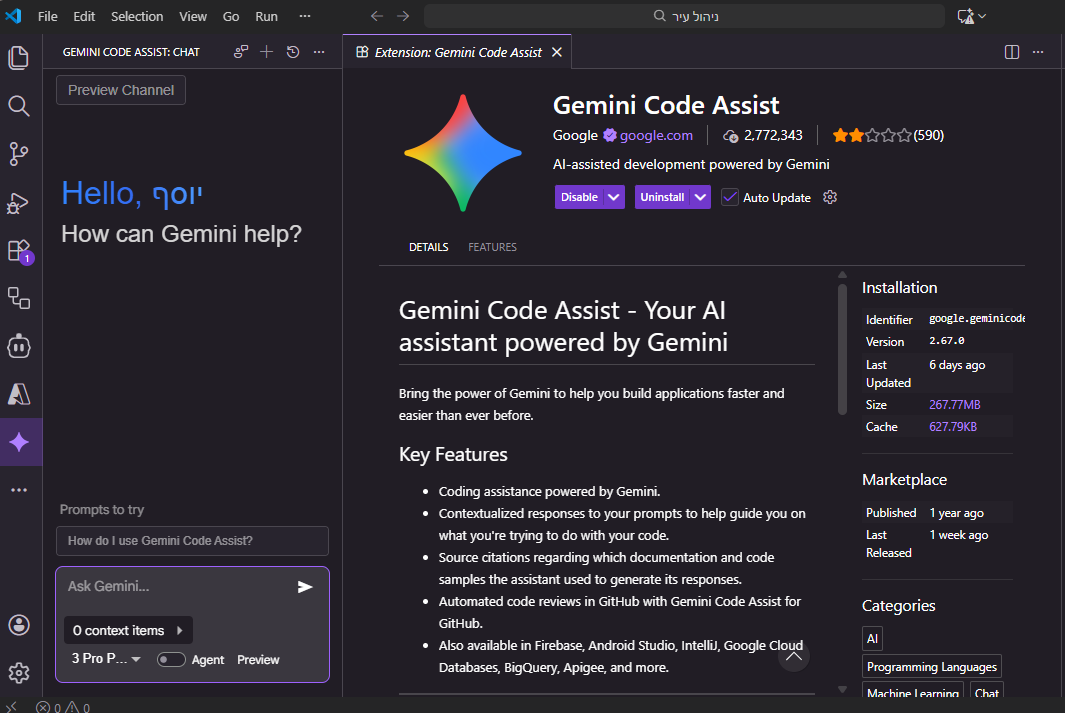Open the Uninstall dropdown arrow
The image size is (1065, 713).
point(701,197)
